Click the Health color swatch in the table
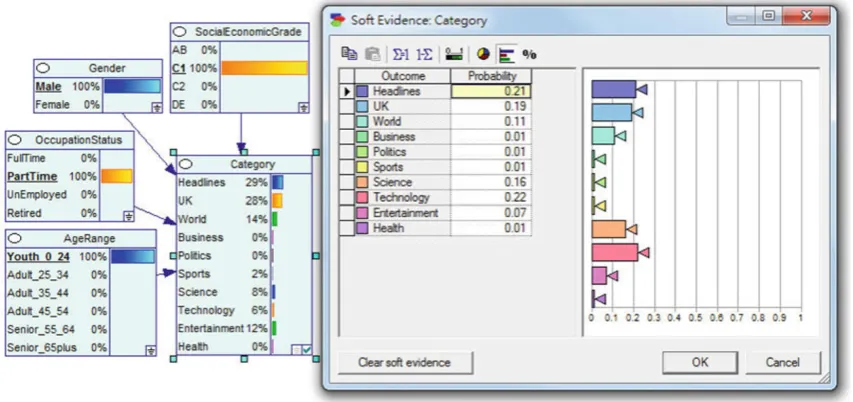853x402 pixels. coord(362,228)
